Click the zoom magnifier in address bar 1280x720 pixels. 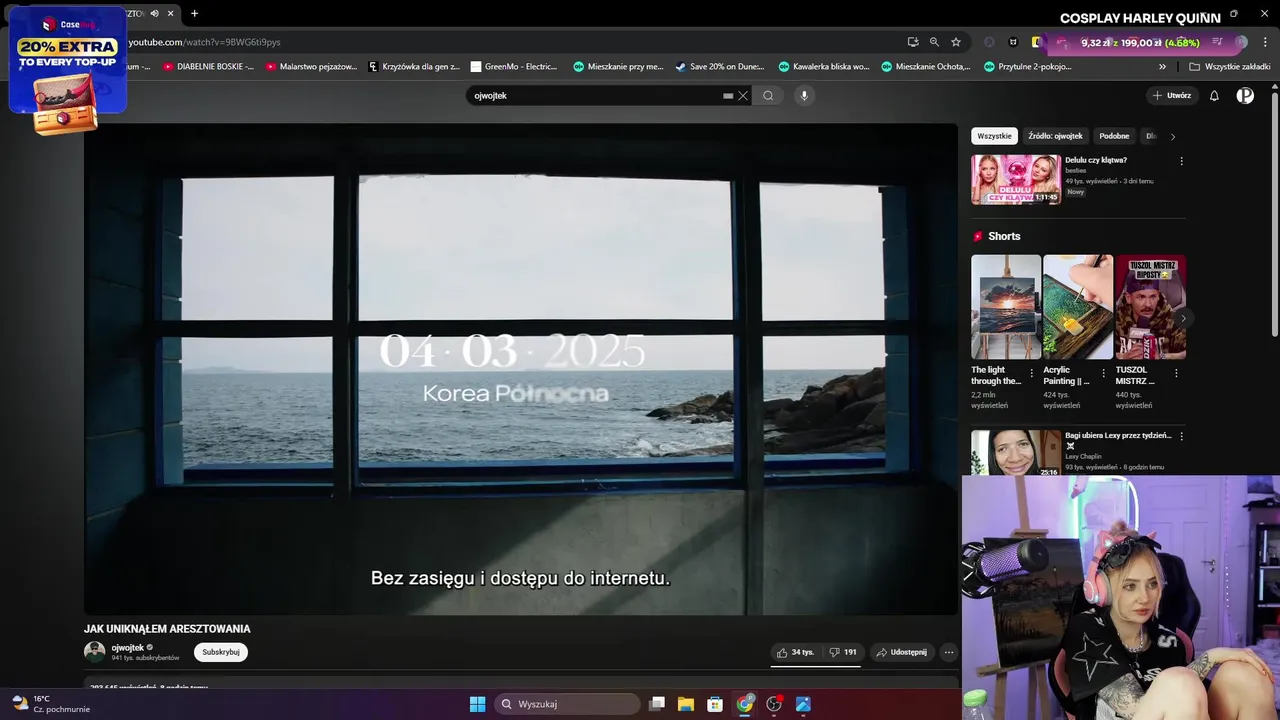934,42
